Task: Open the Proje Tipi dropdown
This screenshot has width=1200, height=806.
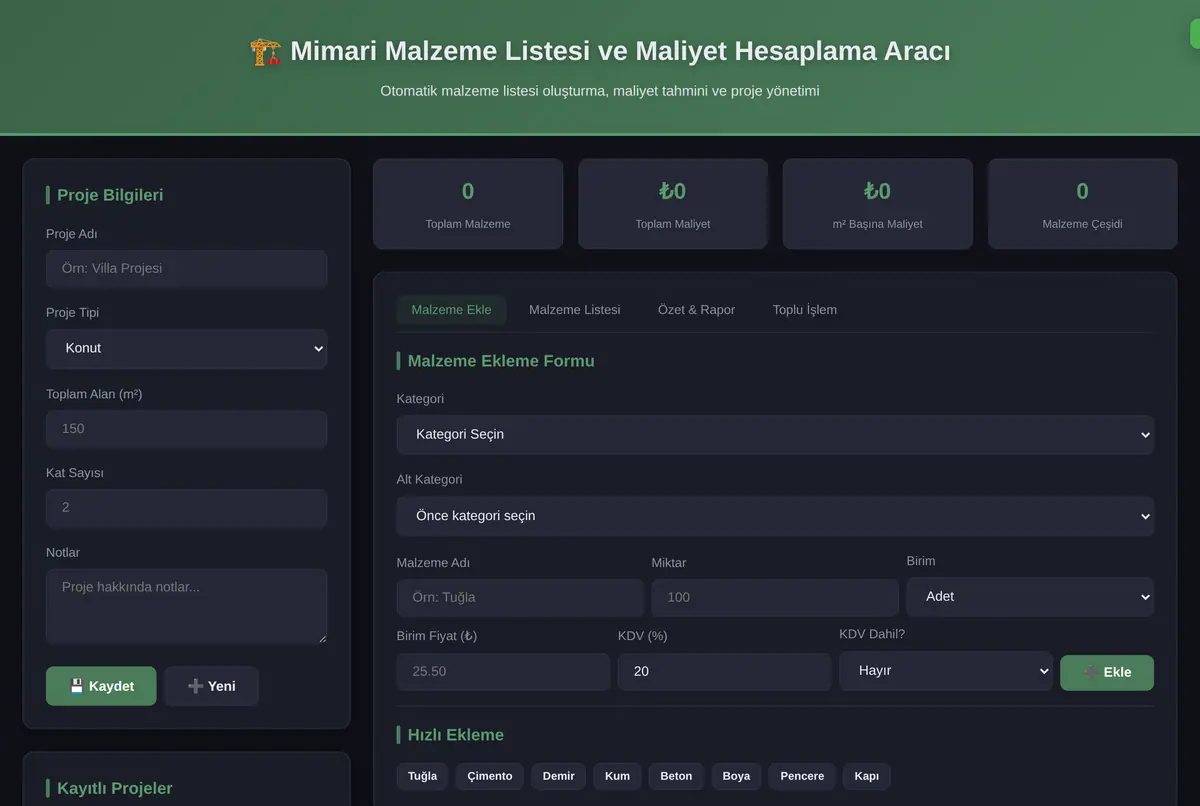Action: click(186, 349)
